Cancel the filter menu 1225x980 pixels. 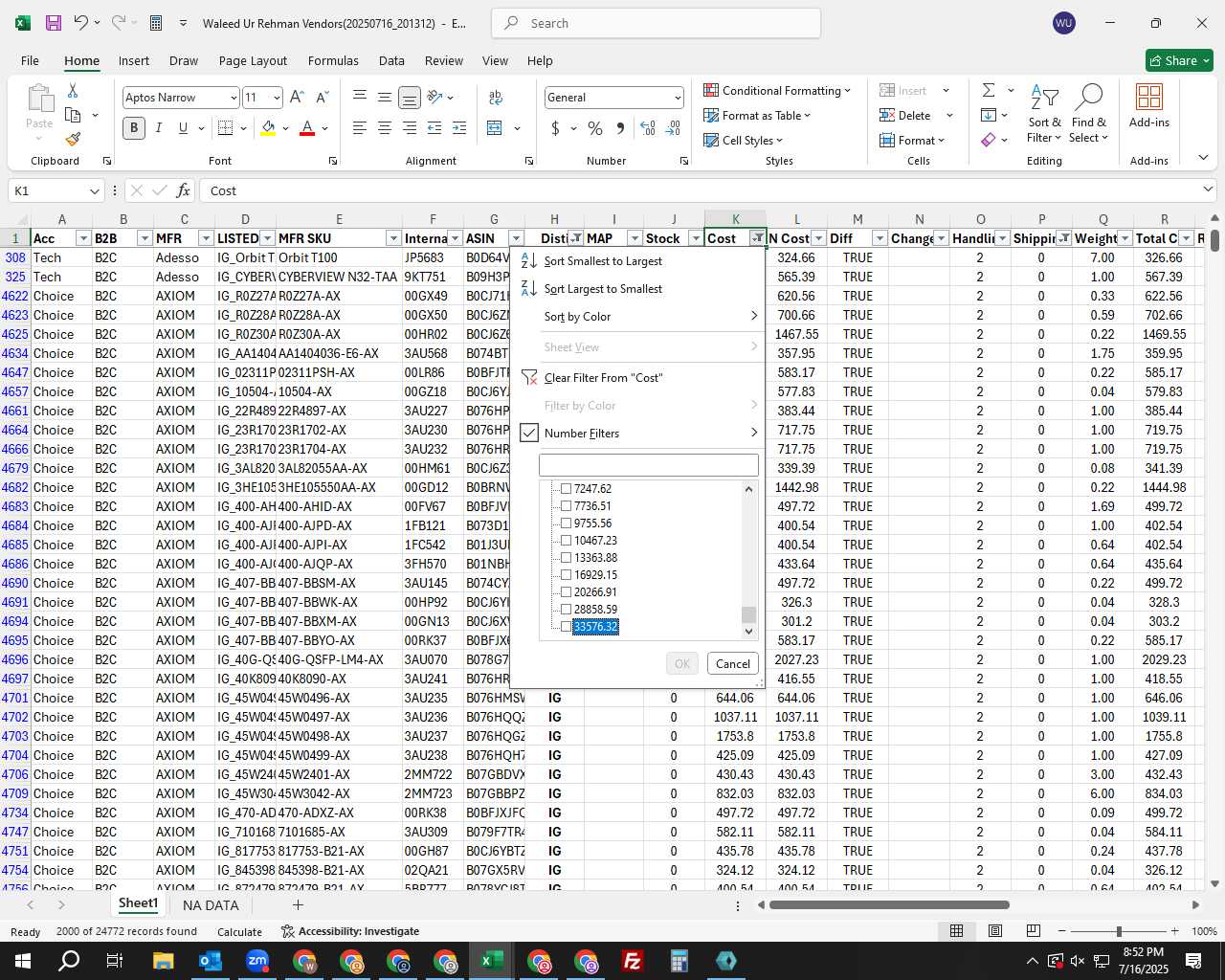pos(733,664)
